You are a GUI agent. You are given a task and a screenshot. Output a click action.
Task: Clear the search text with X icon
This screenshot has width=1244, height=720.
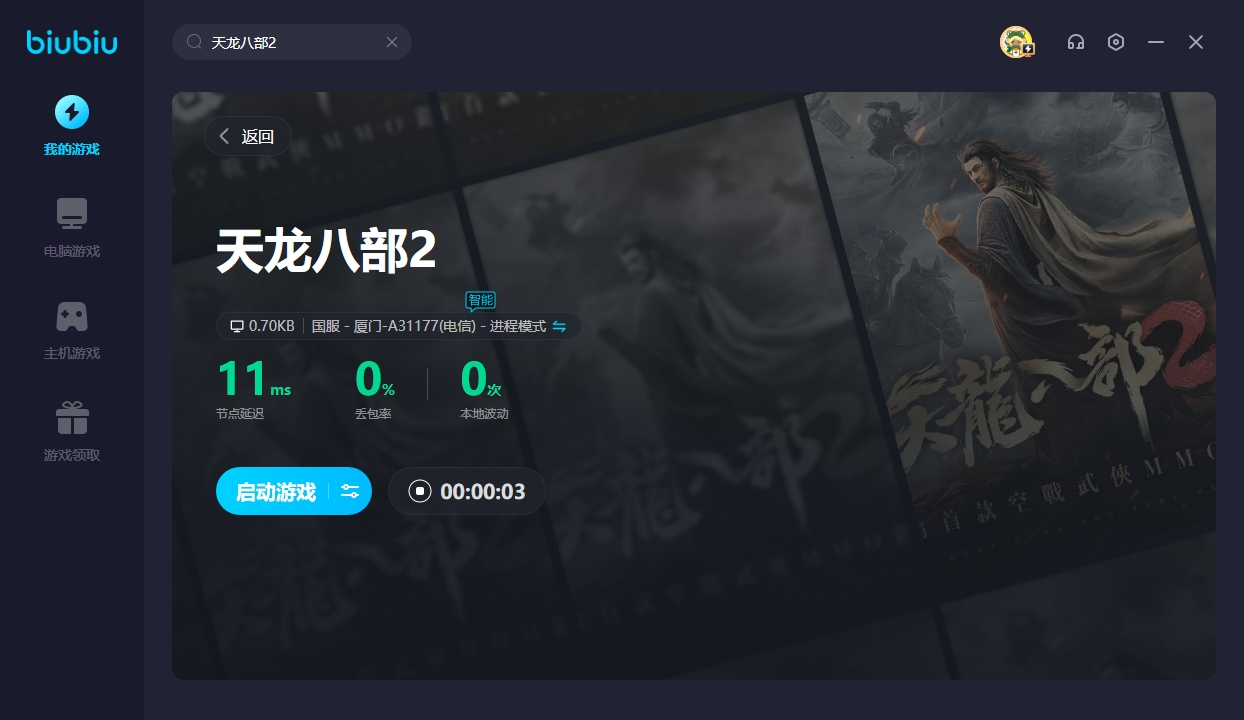coord(392,42)
